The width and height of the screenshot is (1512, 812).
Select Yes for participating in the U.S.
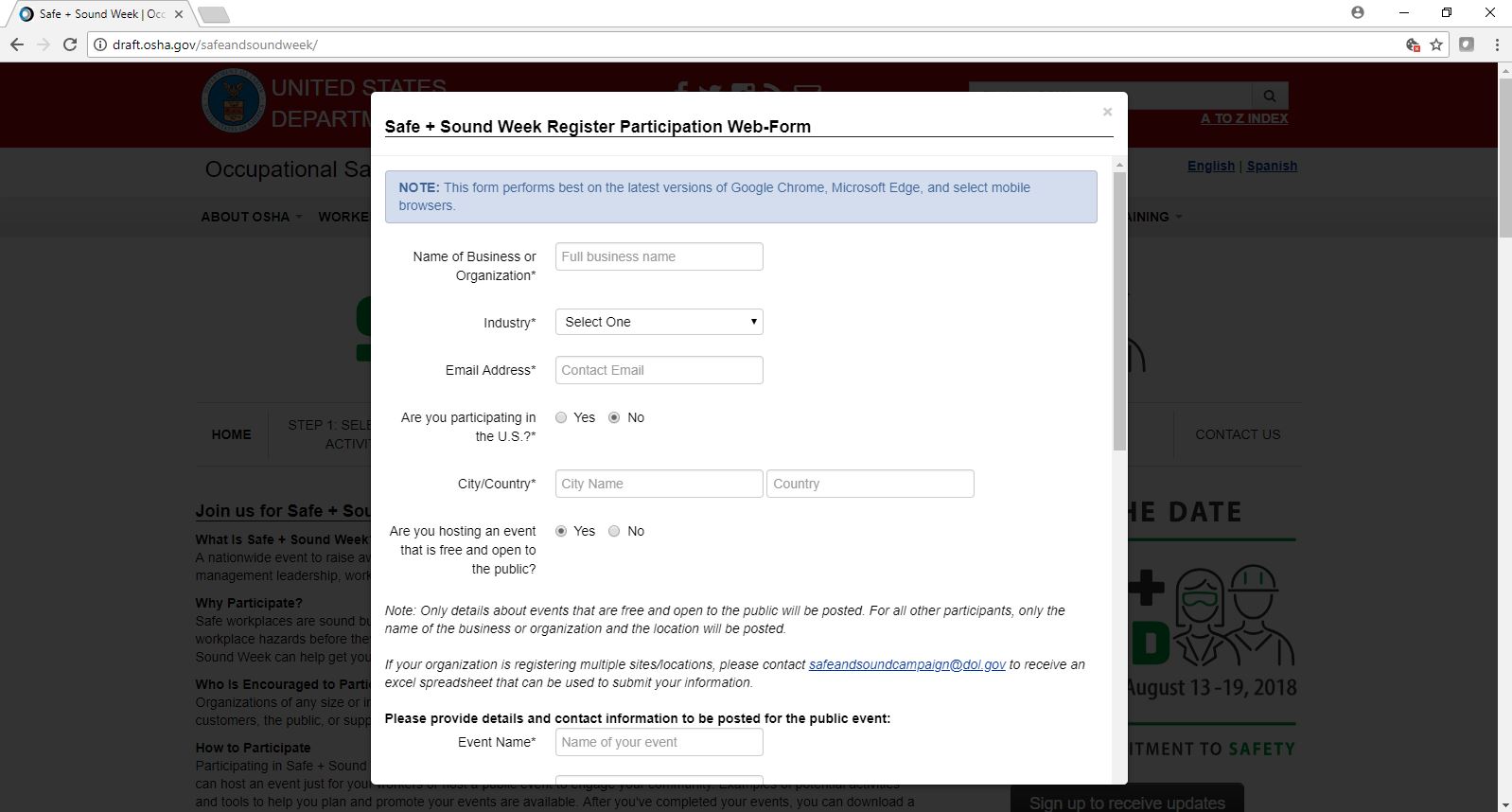coord(561,417)
